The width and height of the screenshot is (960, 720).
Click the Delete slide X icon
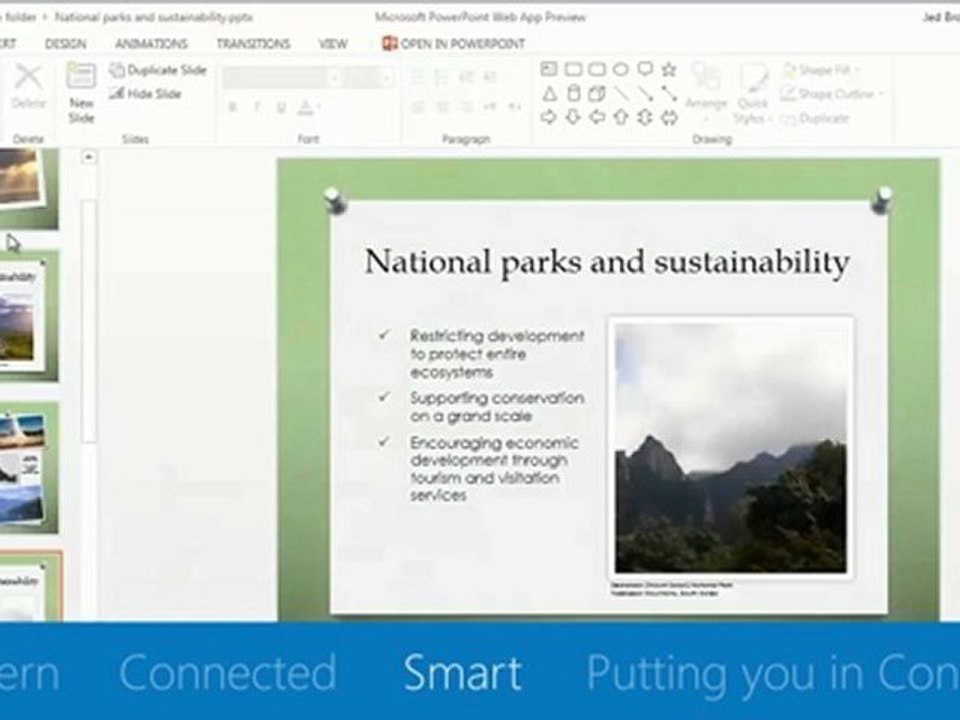[x=28, y=78]
